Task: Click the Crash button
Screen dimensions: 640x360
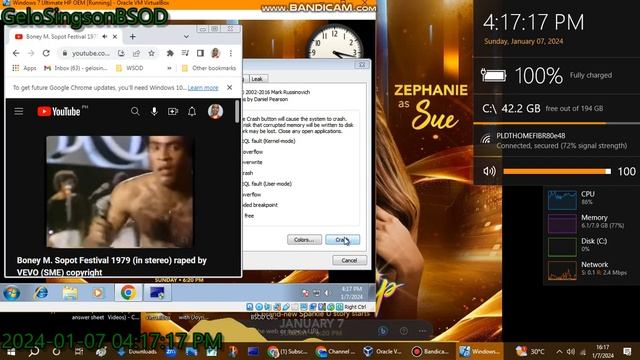Action: 342,240
